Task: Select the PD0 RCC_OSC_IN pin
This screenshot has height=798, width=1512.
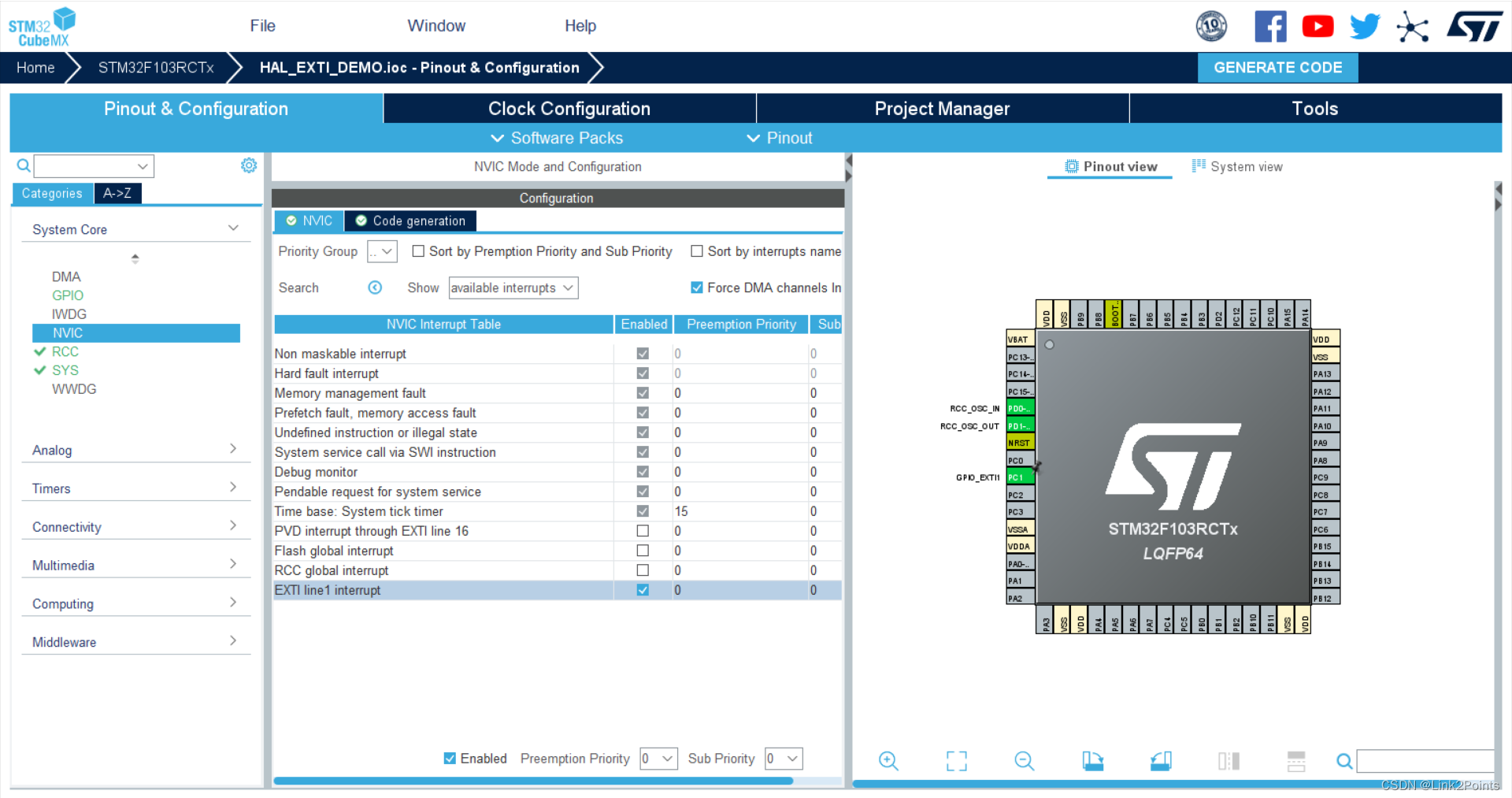Action: [x=1020, y=409]
